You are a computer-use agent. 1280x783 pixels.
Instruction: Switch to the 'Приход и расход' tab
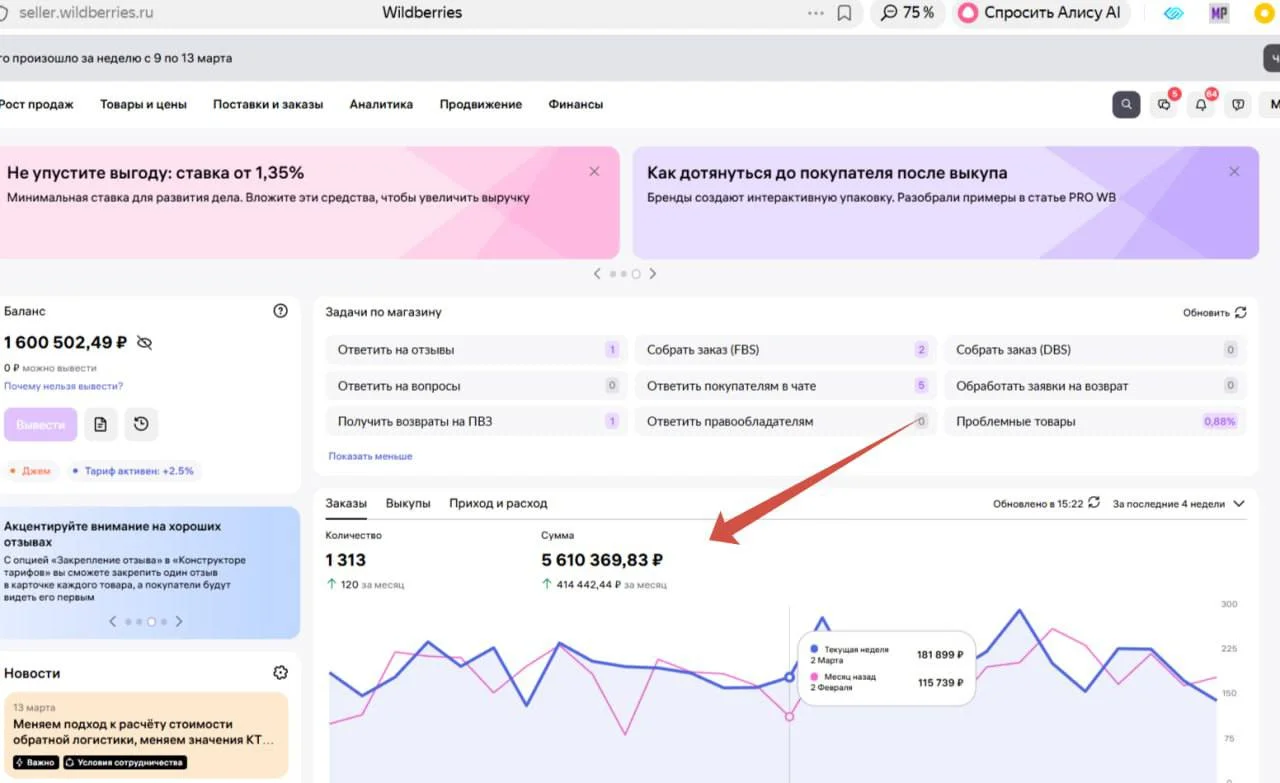pyautogui.click(x=498, y=503)
